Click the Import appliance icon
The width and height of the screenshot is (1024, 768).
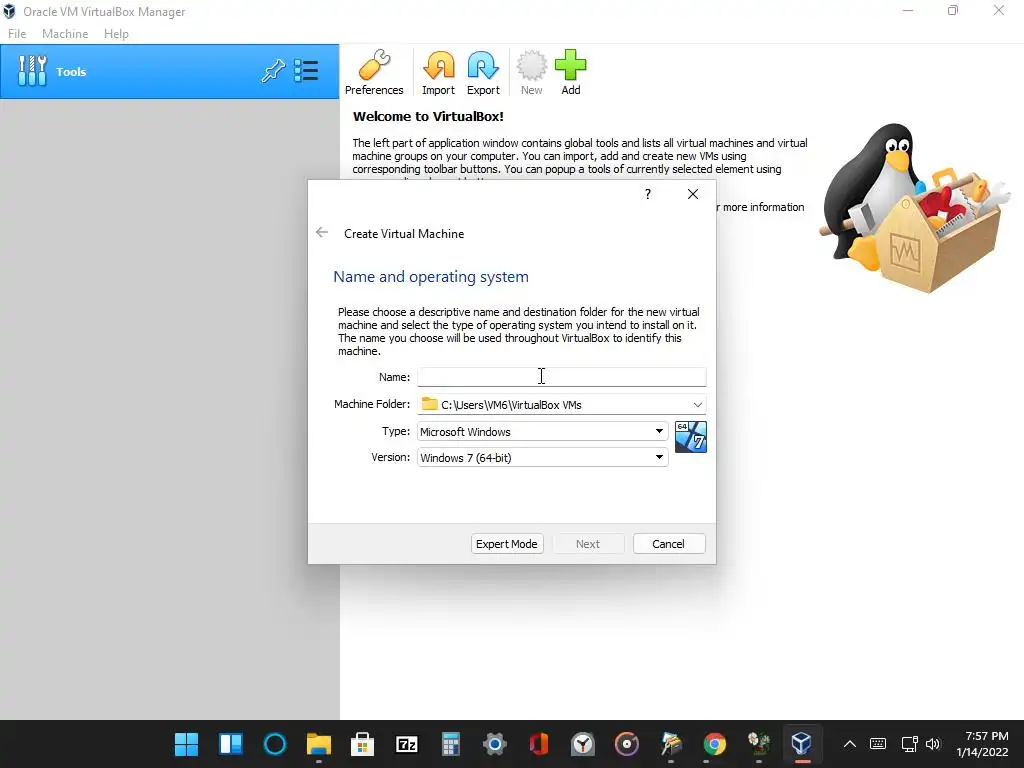coord(438,72)
